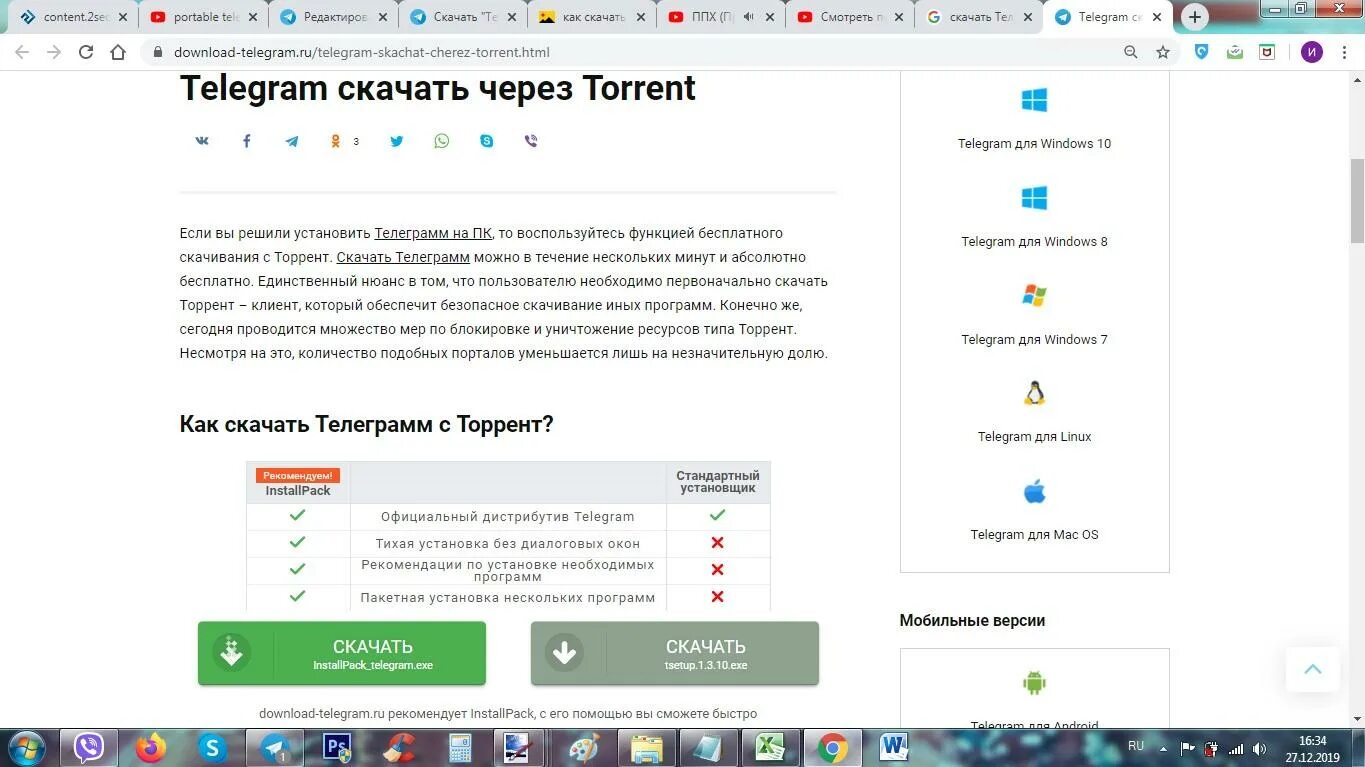
Task: Switch to the portable tele YouTube tab
Action: tap(204, 17)
